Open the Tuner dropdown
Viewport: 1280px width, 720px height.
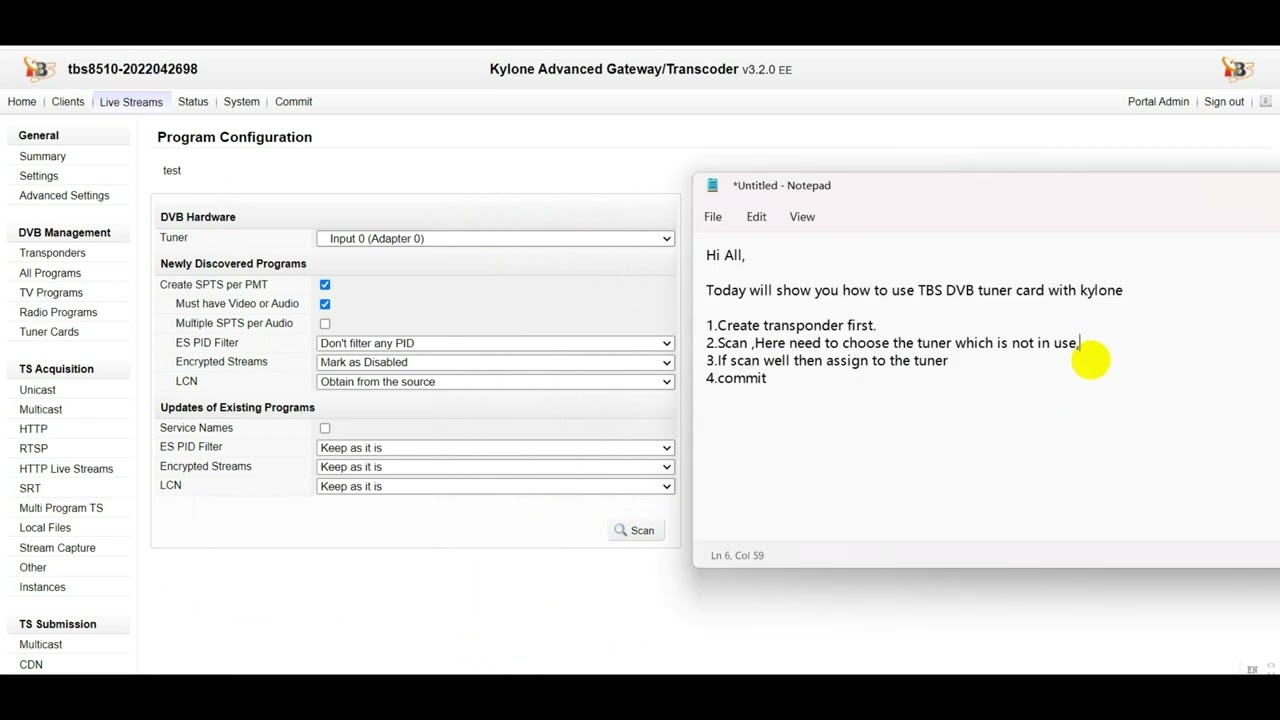pyautogui.click(x=495, y=238)
